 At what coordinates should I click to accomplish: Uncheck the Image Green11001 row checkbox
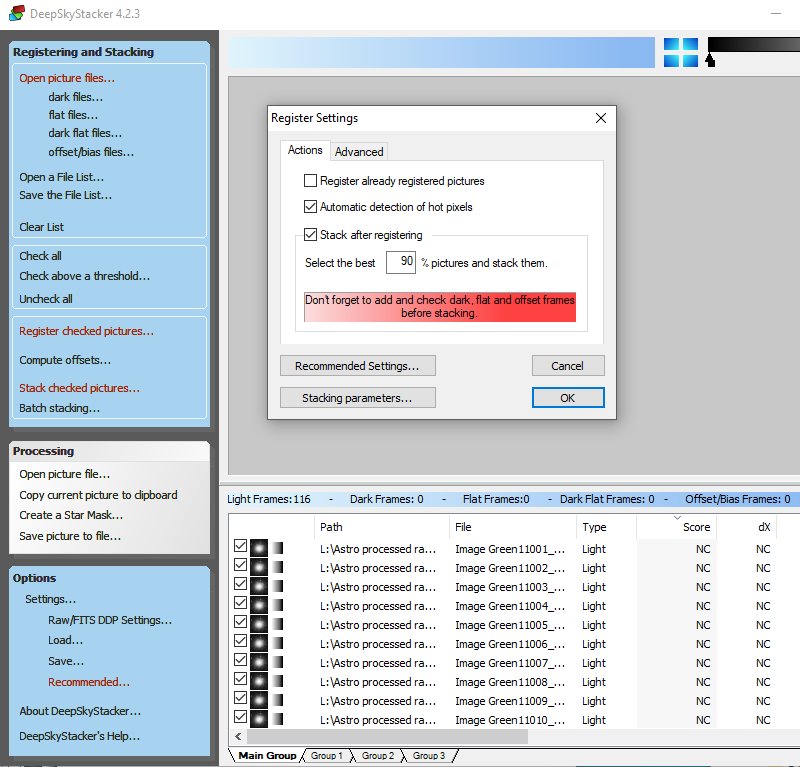240,546
